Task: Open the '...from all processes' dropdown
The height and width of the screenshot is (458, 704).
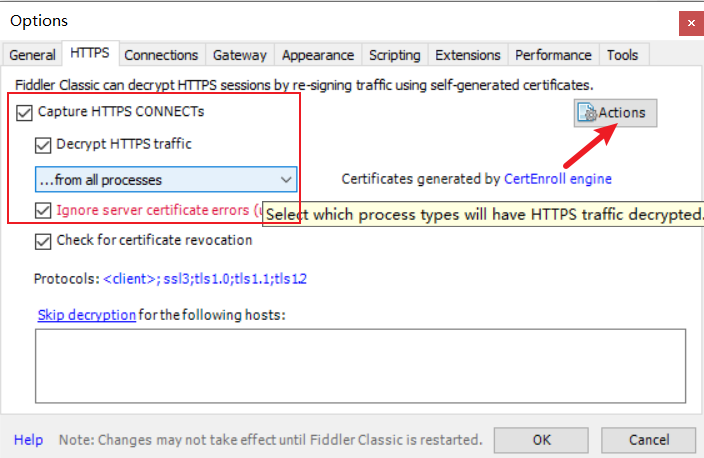Action: [166, 180]
